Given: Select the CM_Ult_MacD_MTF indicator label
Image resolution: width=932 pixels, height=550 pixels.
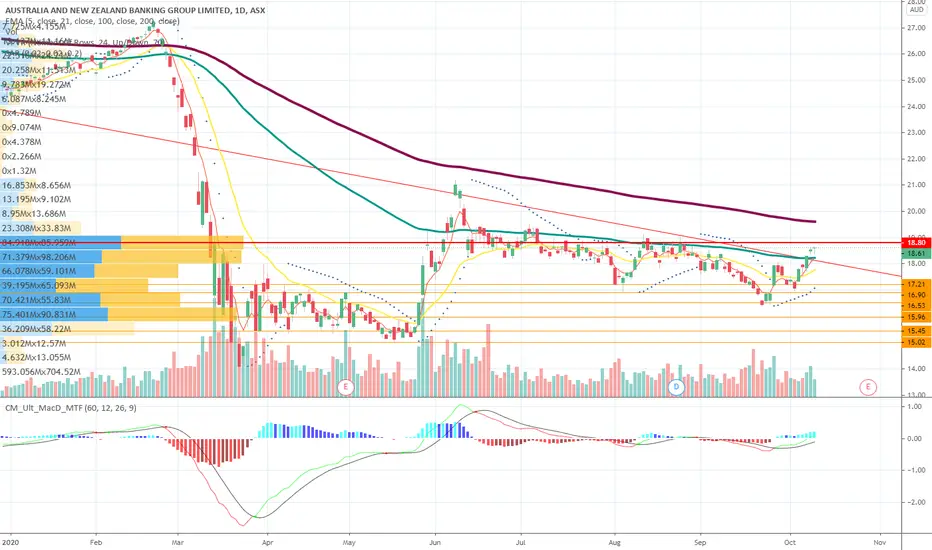Looking at the screenshot, I should pos(70,408).
